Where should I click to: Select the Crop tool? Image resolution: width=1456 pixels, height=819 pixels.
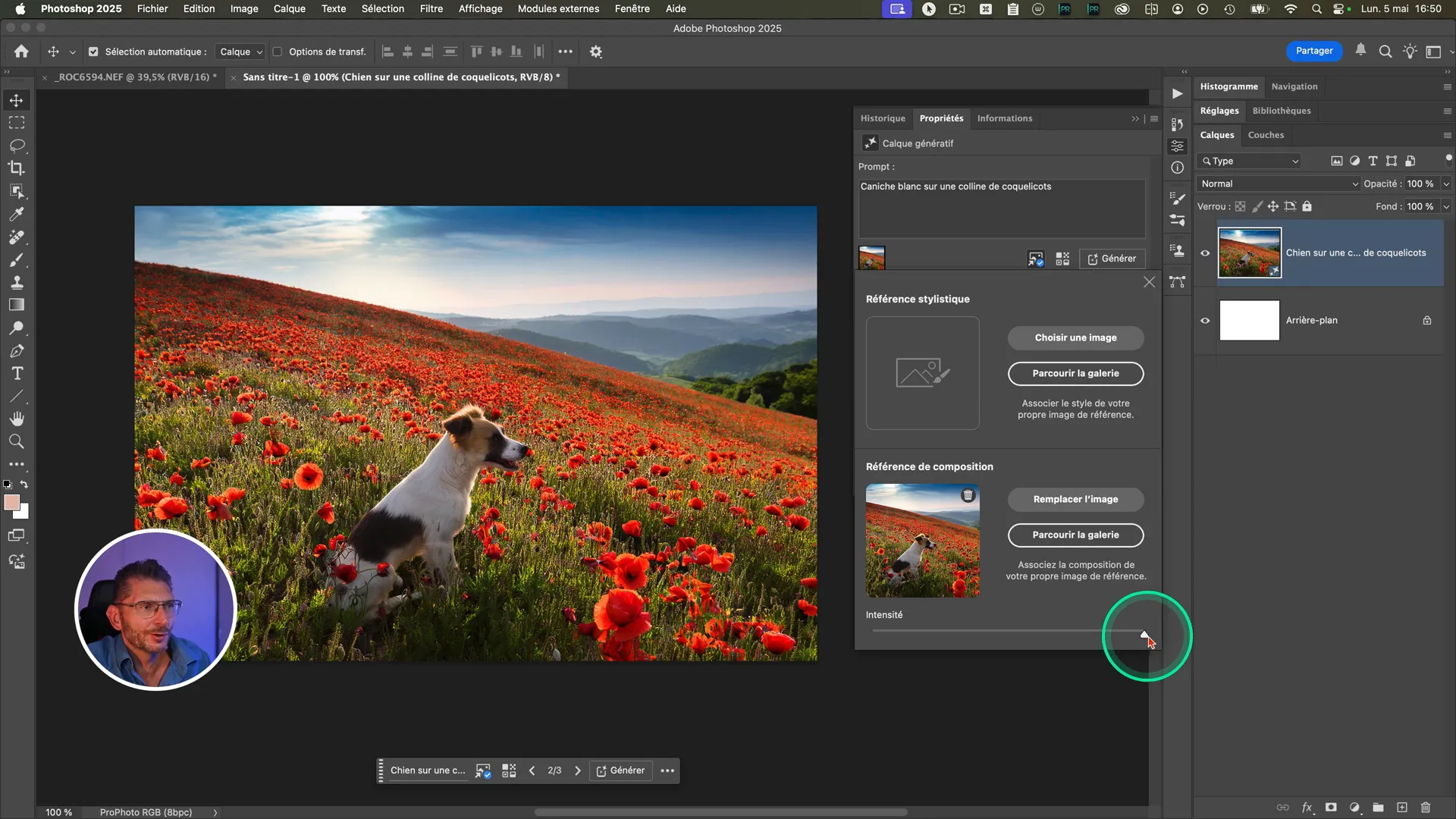pyautogui.click(x=16, y=168)
